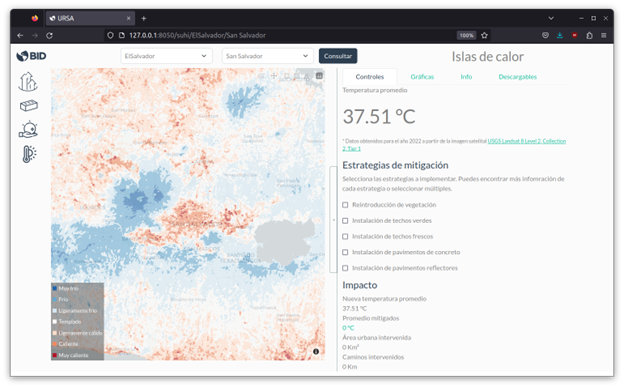The image size is (624, 388).
Task: Reload the page with refresh icon
Action: [49, 35]
